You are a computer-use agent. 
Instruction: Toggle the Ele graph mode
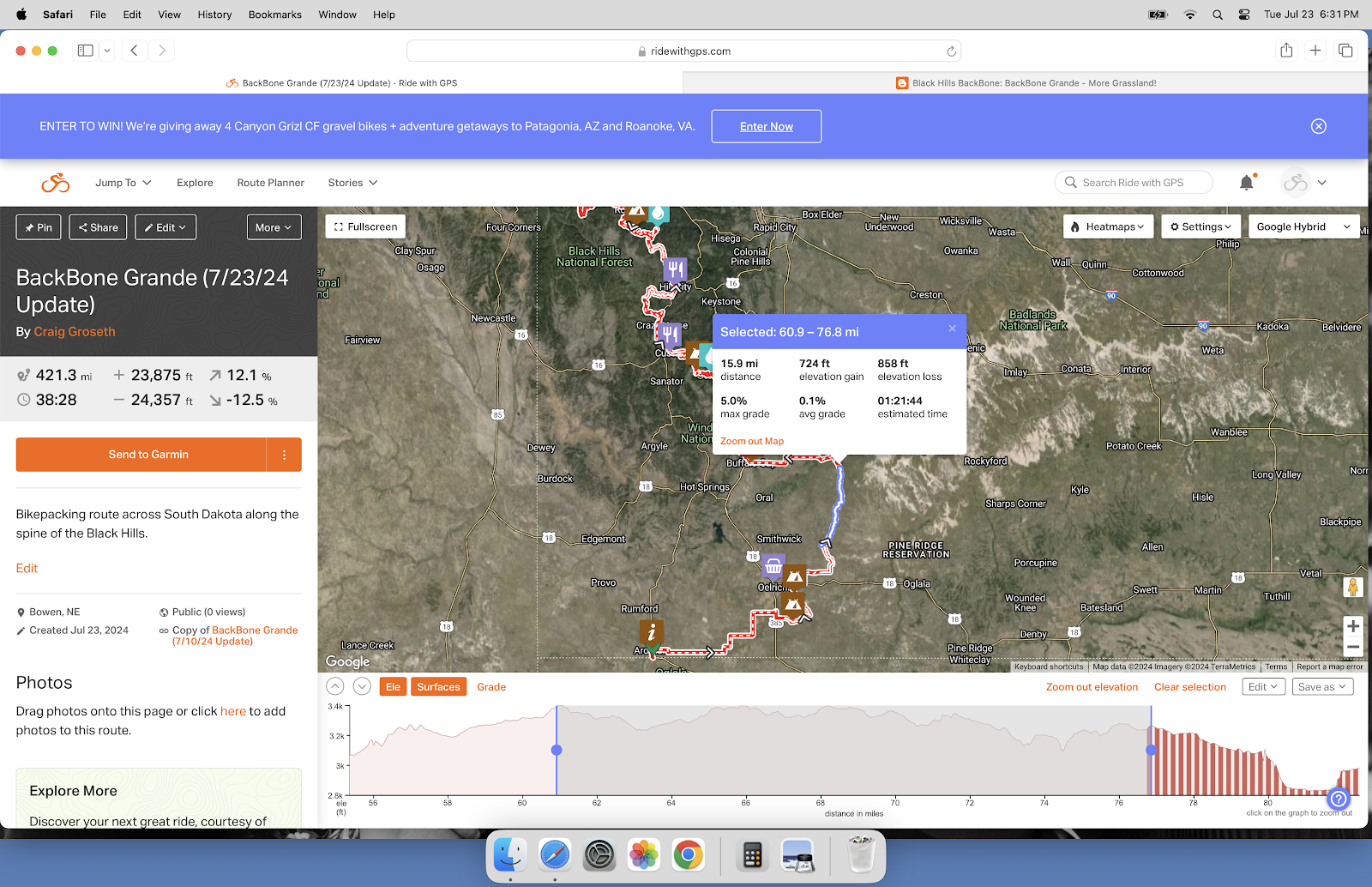pyautogui.click(x=393, y=687)
